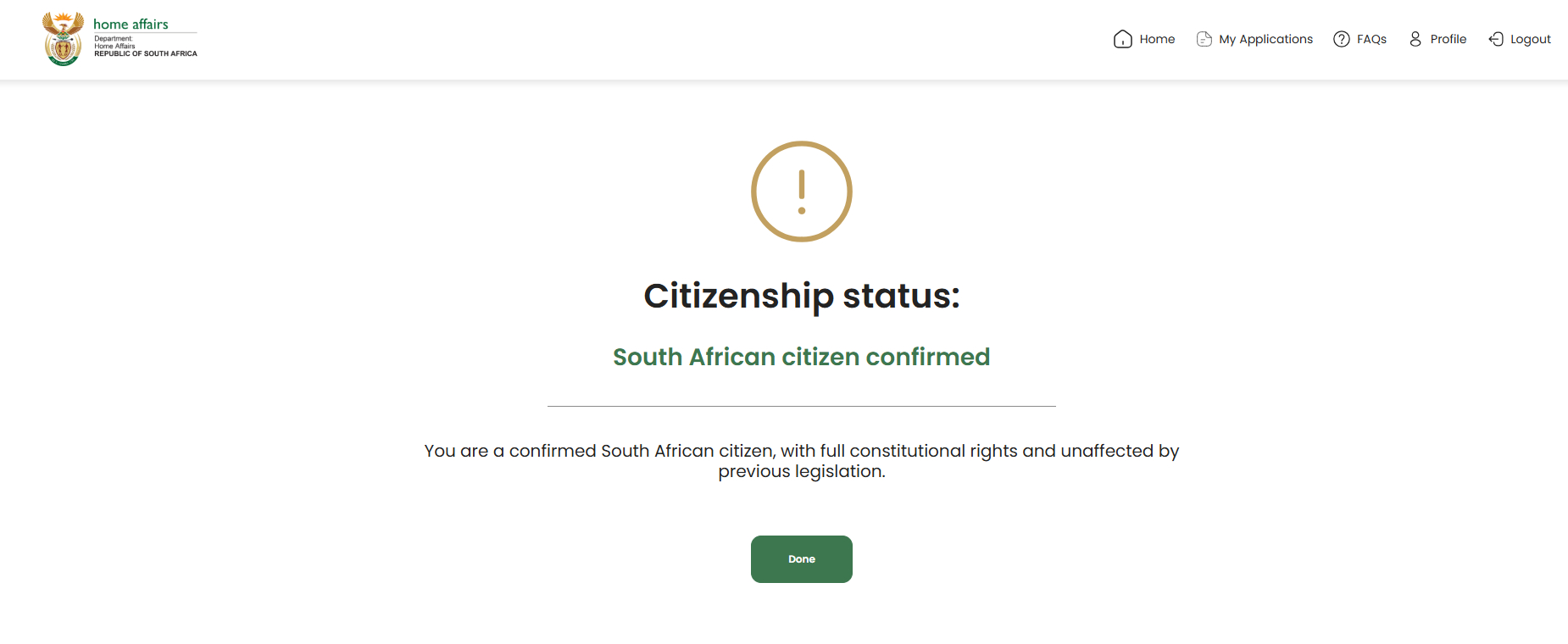Screen dimensions: 1568x644
Task: Click the South African coat of arms emblem
Action: point(63,39)
